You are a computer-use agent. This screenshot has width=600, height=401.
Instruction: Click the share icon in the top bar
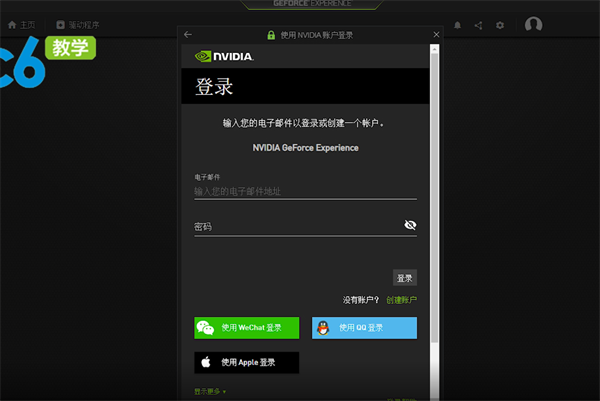click(478, 25)
